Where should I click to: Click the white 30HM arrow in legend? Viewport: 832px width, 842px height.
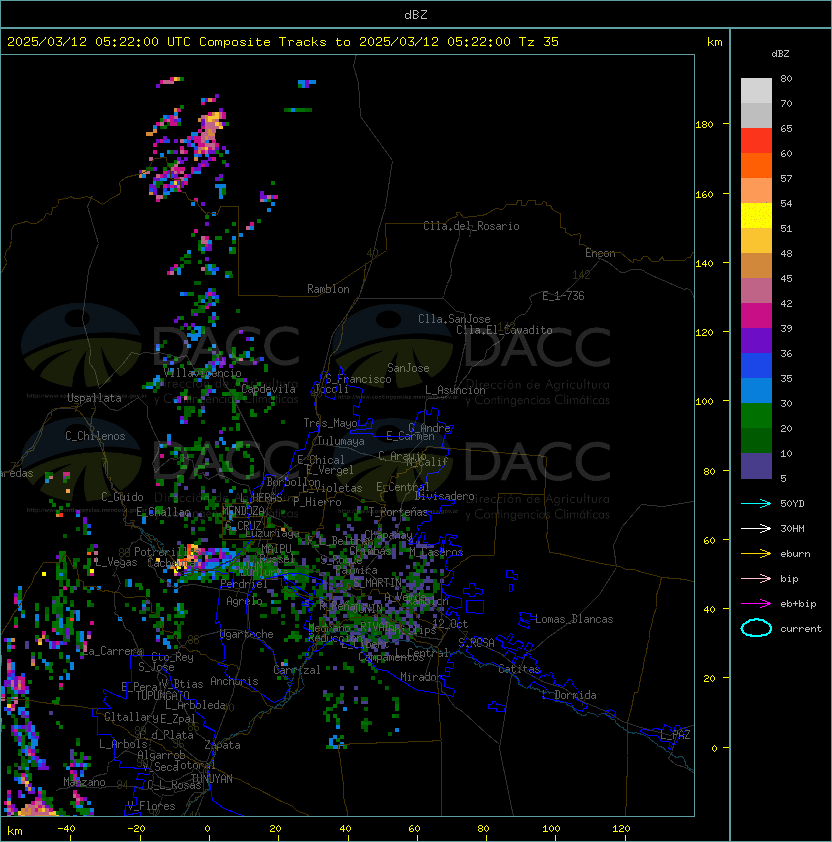pyautogui.click(x=756, y=528)
